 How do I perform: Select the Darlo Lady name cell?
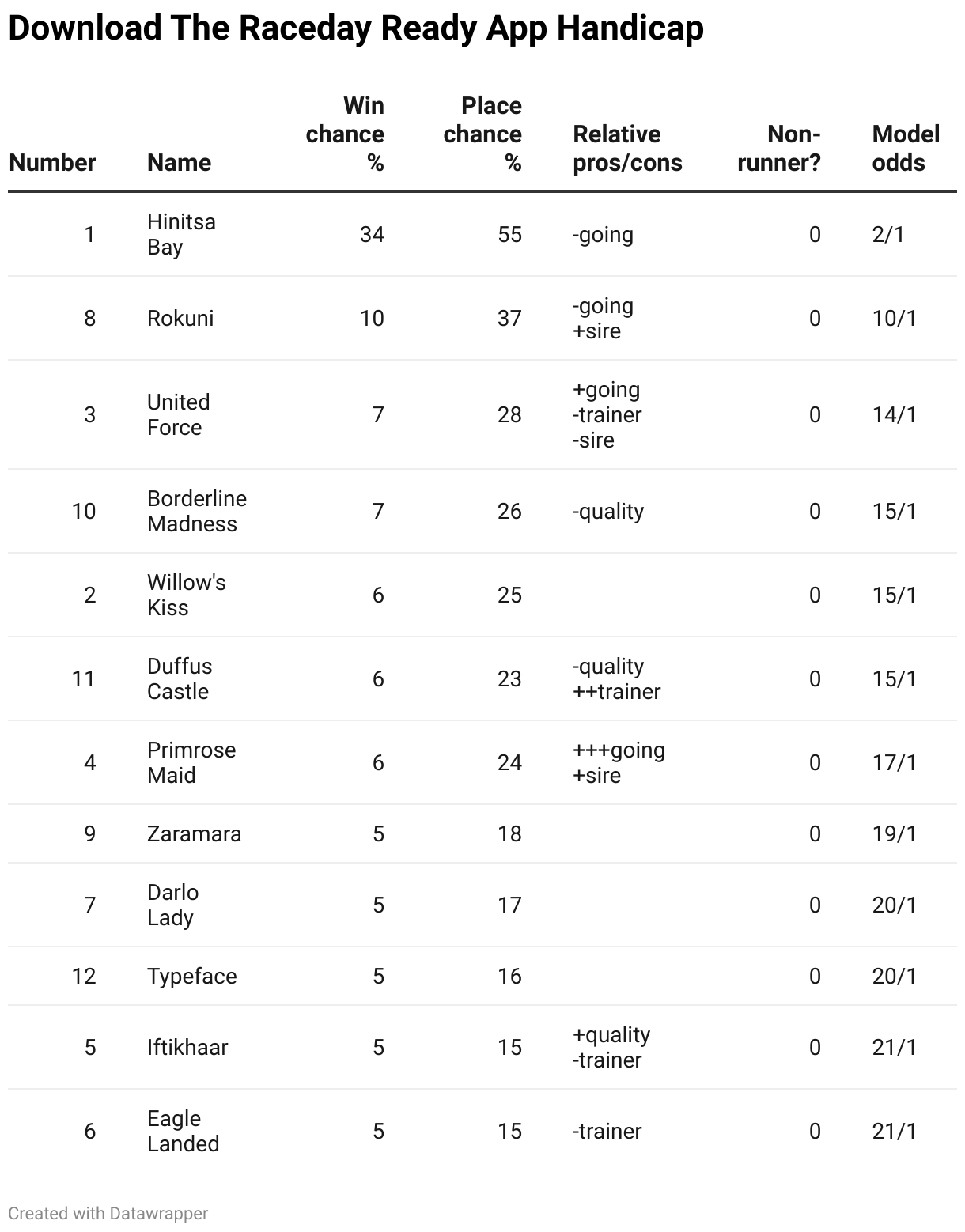(x=172, y=905)
